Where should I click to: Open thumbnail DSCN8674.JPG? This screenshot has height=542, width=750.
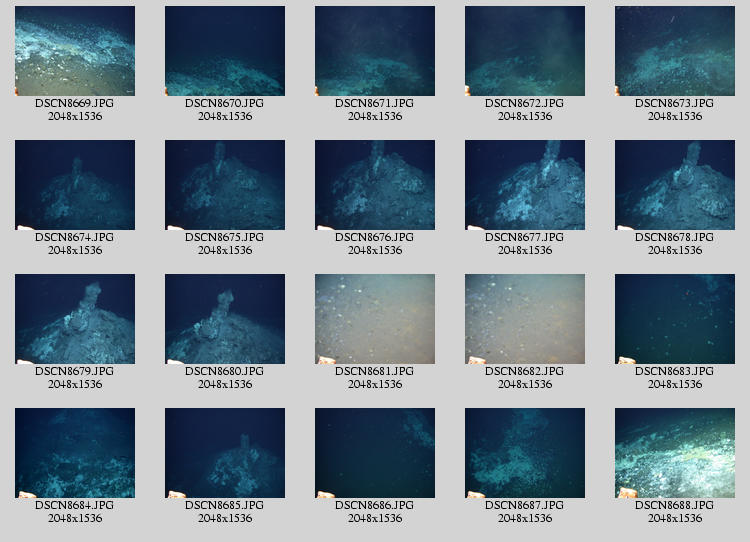click(x=75, y=185)
